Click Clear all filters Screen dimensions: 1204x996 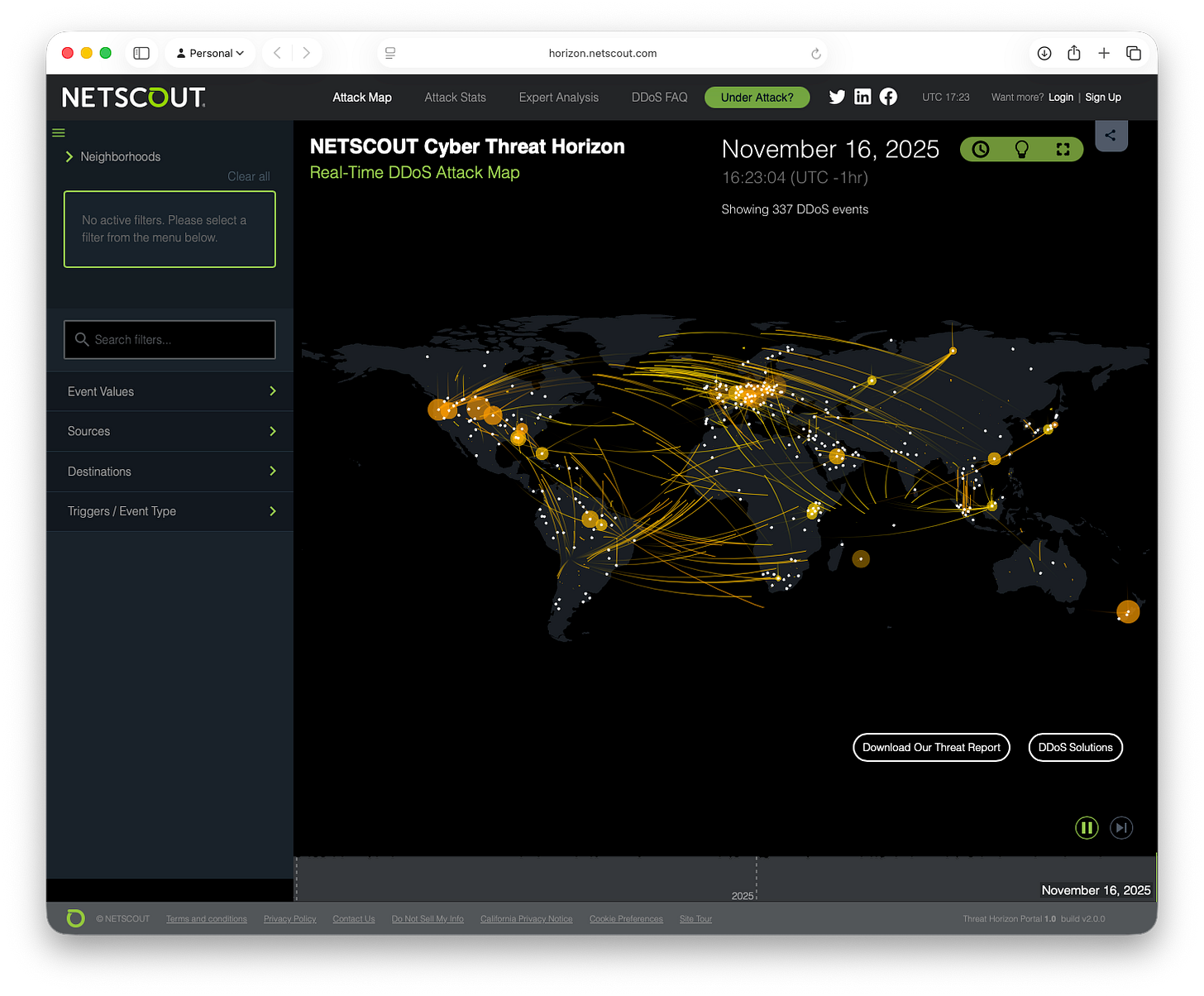tap(249, 176)
